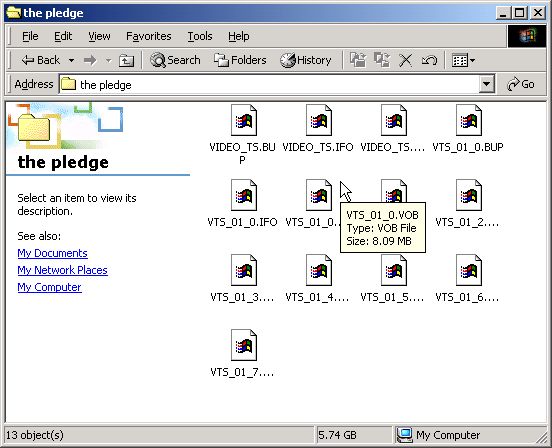
Task: Click the VIDEO_TS.BUP file name label
Action: 242,153
